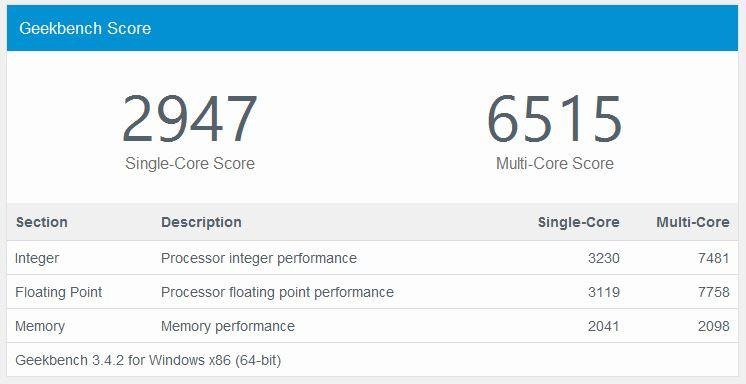Click the Floating Point multi-core value 7758
This screenshot has width=746, height=384.
[x=714, y=292]
